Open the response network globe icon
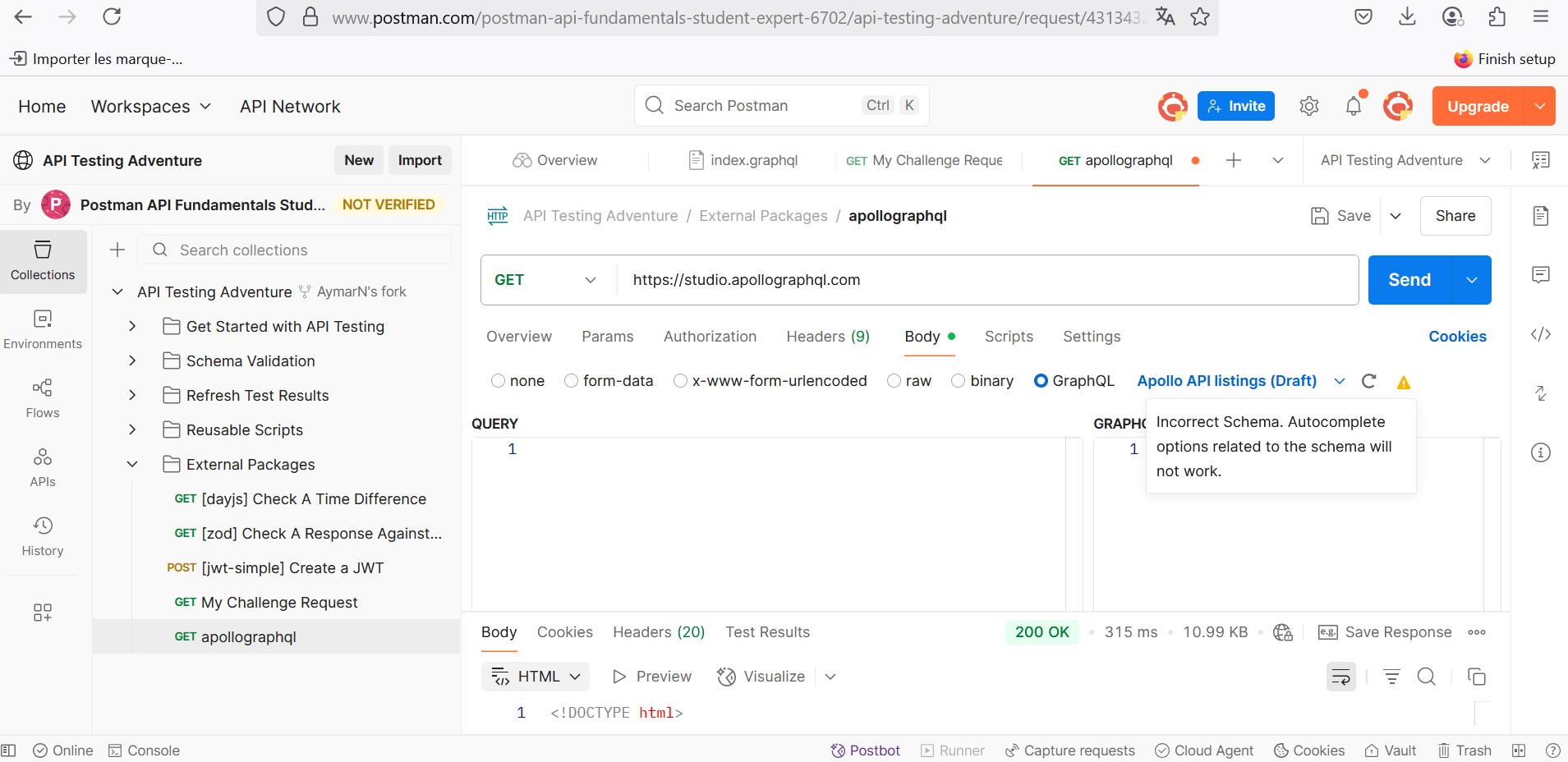Viewport: 1568px width, 762px height. coord(1283,632)
